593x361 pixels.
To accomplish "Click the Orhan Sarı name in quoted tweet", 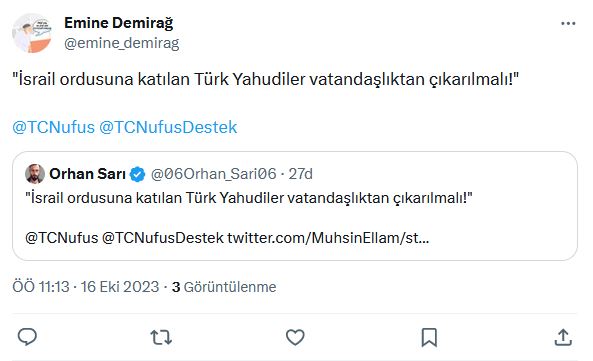I will point(87,174).
